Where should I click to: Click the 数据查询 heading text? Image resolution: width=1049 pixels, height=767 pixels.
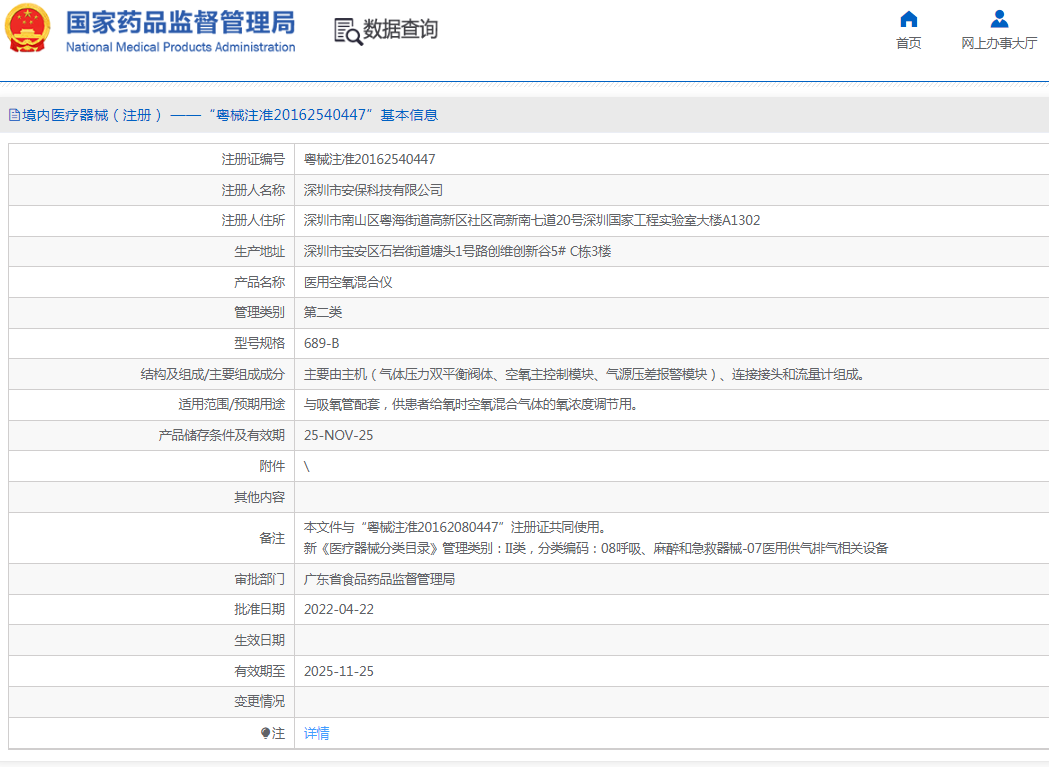400,30
